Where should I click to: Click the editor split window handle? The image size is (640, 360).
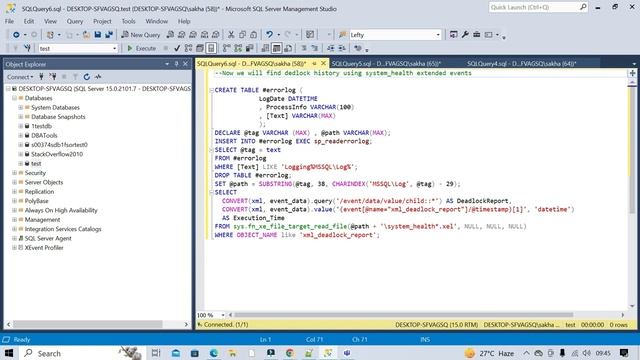coord(632,73)
